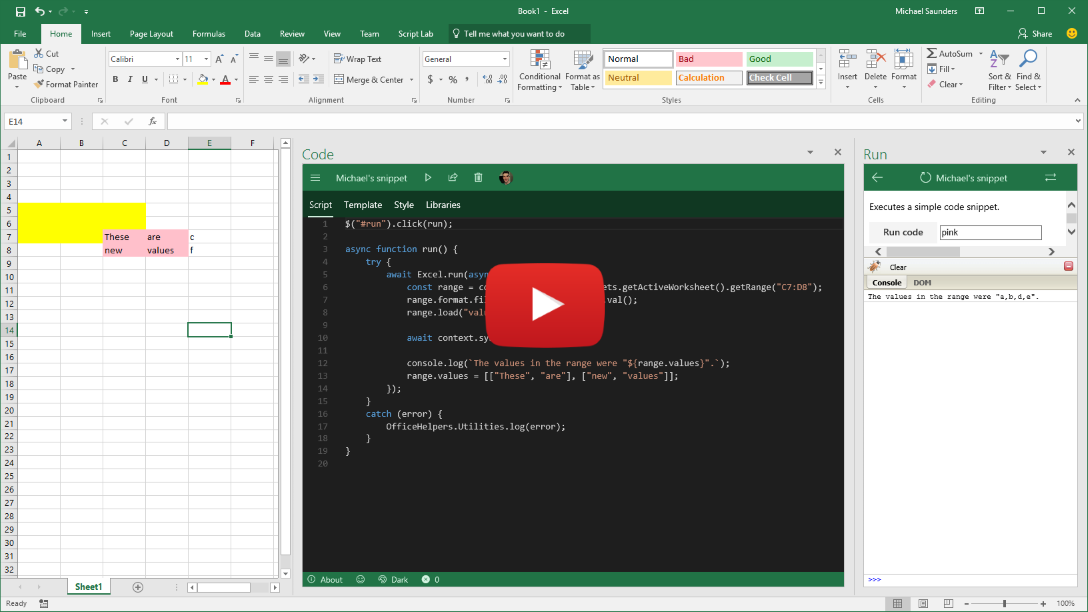
Task: Open About in the Code pane footer
Action: pyautogui.click(x=325, y=579)
